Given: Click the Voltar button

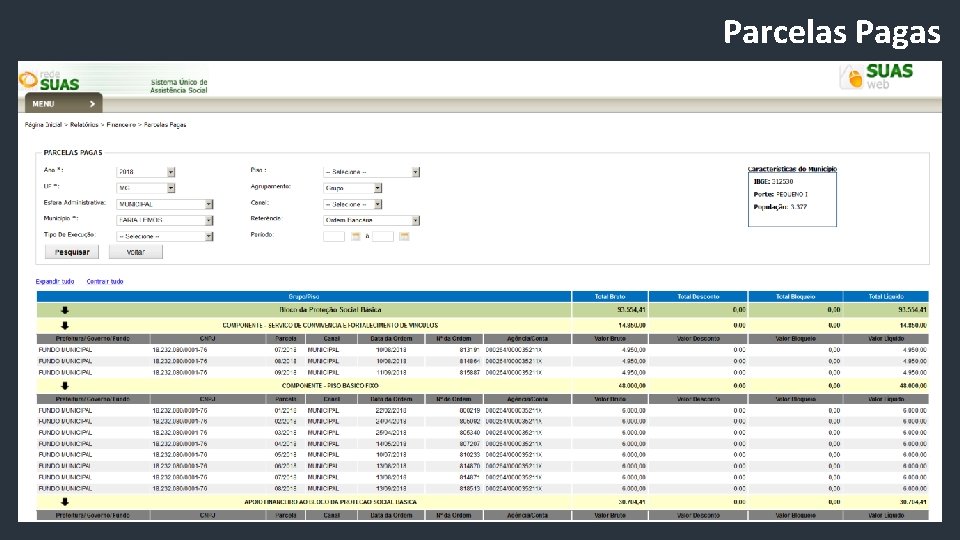Looking at the screenshot, I should pyautogui.click(x=136, y=252).
